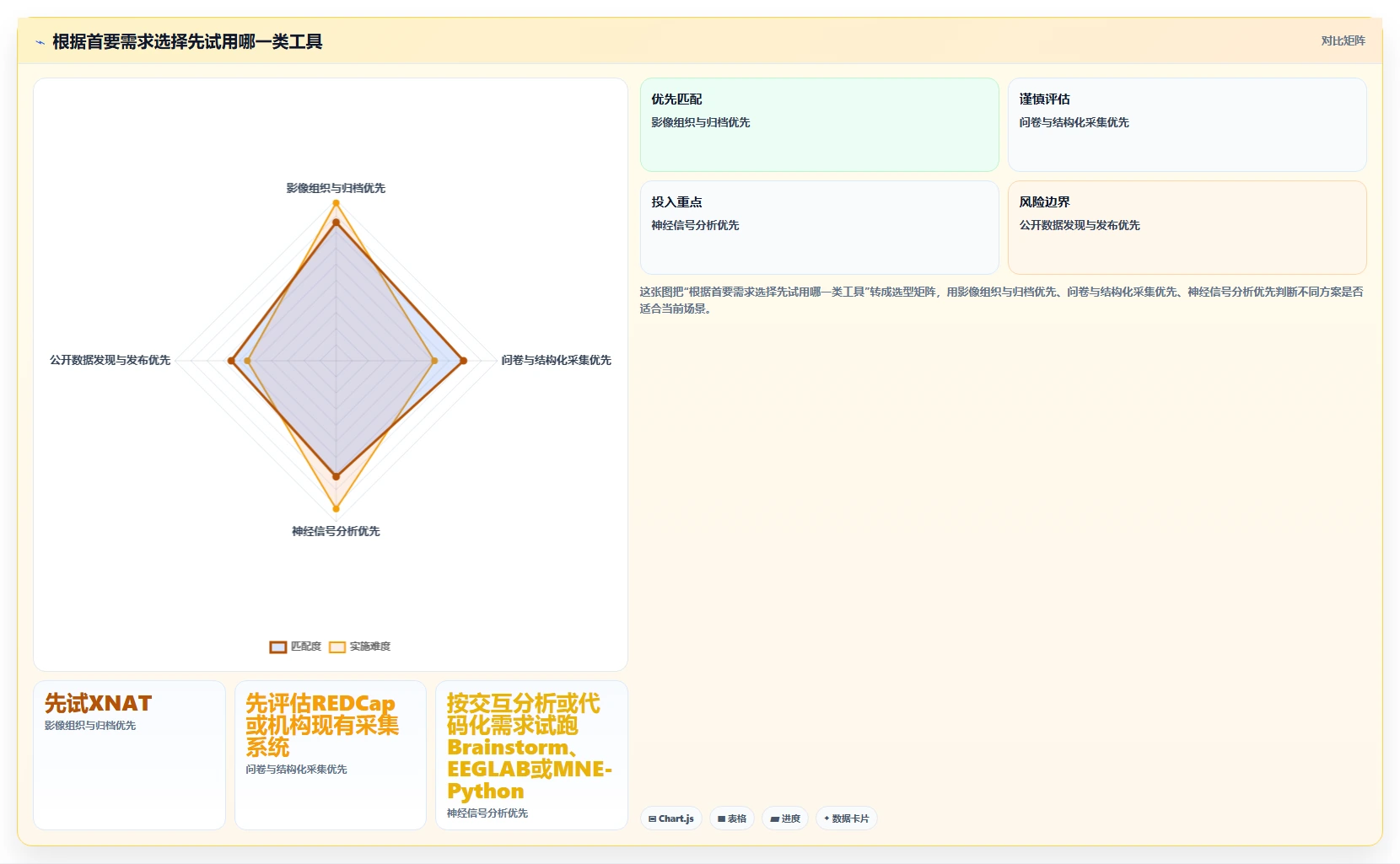
Task: Click the 表格 chip
Action: [x=732, y=818]
